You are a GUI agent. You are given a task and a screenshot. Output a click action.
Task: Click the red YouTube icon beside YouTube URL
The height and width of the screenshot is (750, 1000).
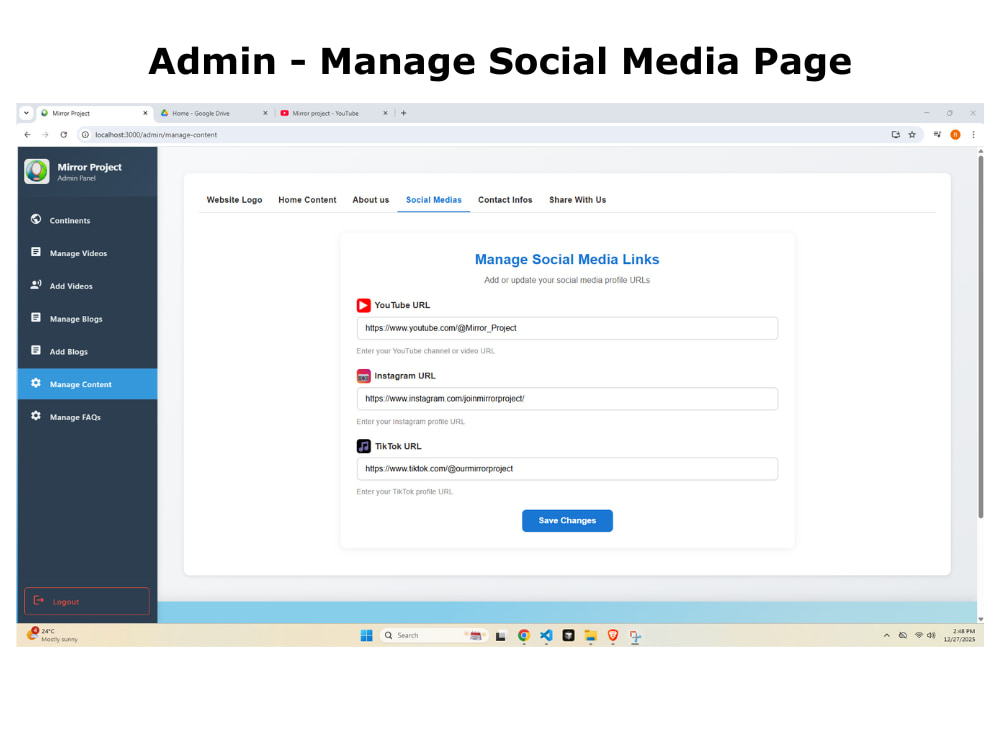point(364,305)
